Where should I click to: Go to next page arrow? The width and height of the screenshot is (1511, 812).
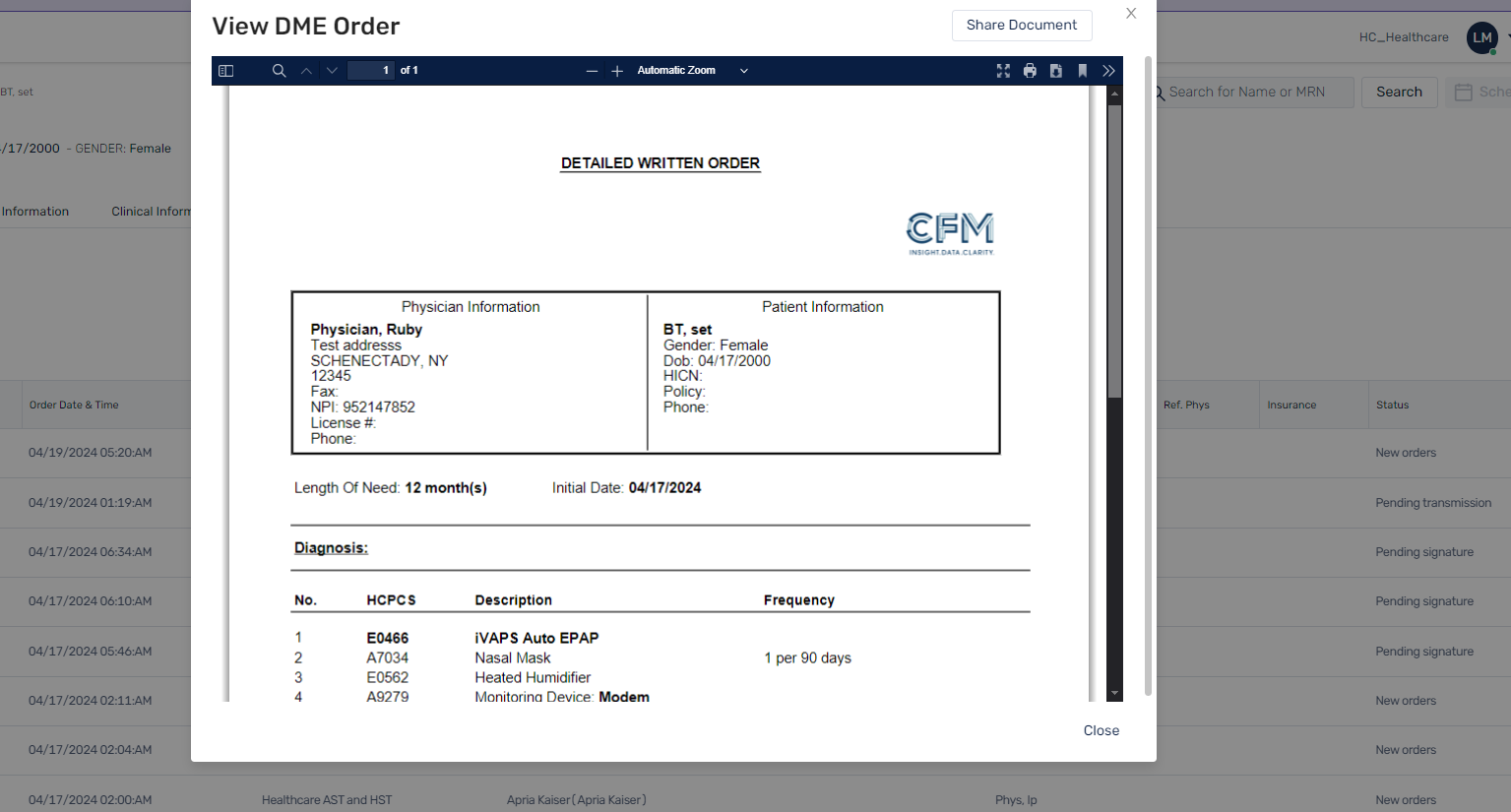click(332, 71)
